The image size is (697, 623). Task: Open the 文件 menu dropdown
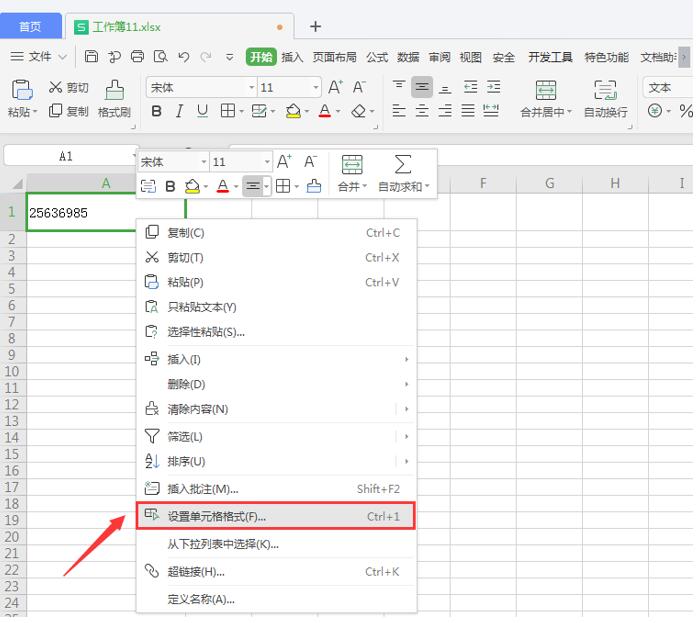39,56
